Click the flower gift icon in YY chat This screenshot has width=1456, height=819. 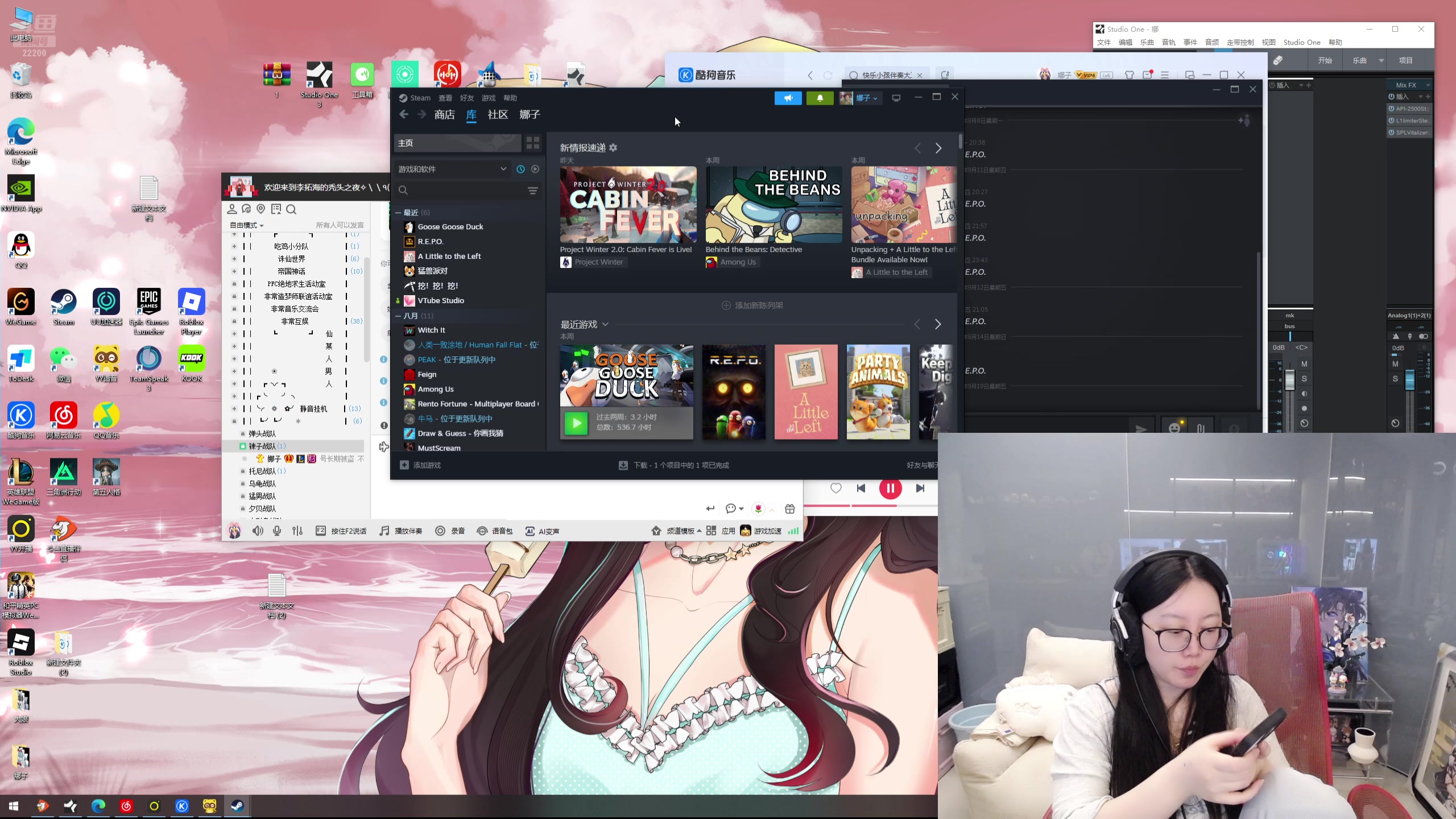(x=758, y=508)
